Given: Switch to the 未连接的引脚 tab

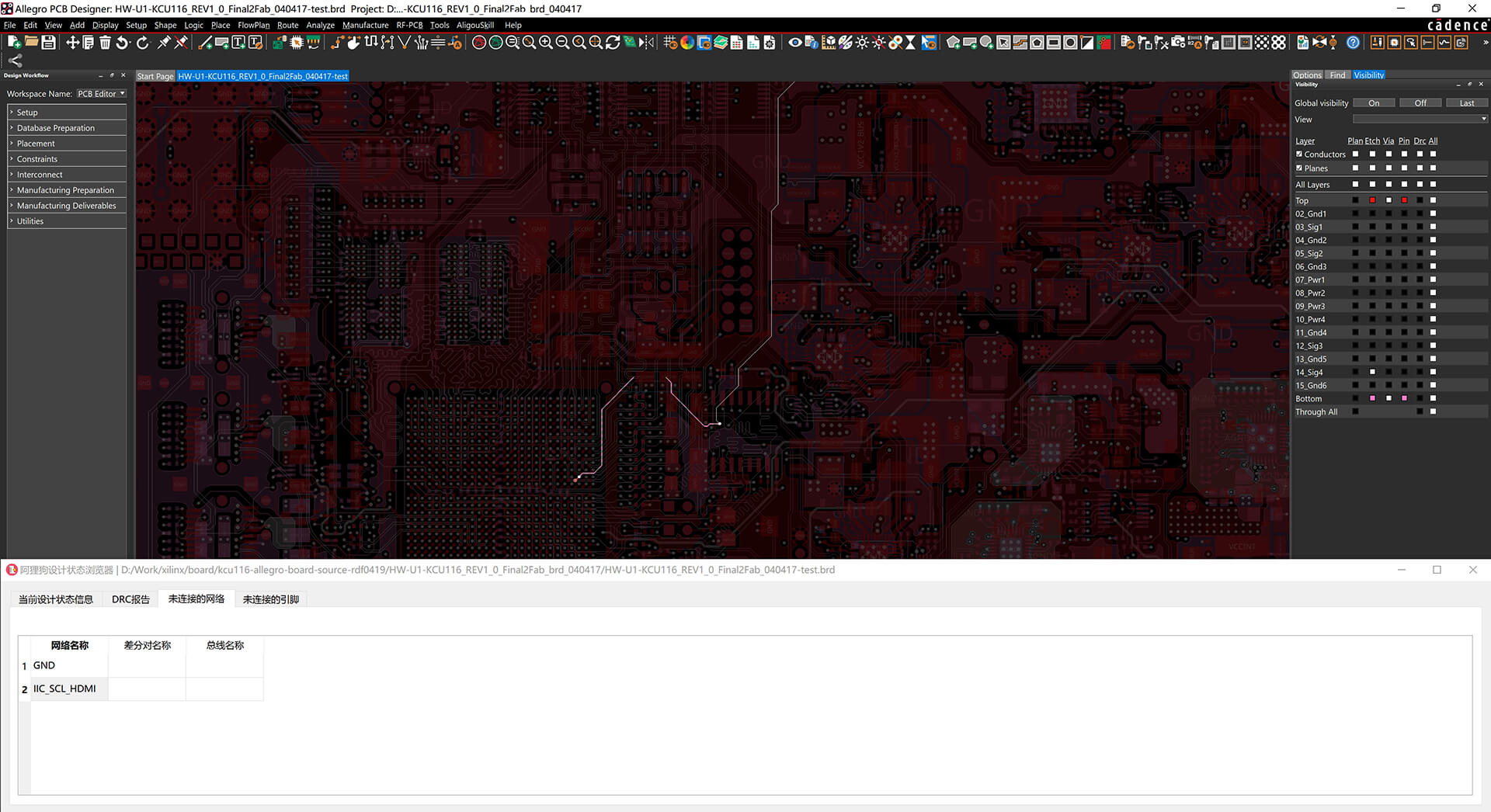Looking at the screenshot, I should click(x=270, y=599).
